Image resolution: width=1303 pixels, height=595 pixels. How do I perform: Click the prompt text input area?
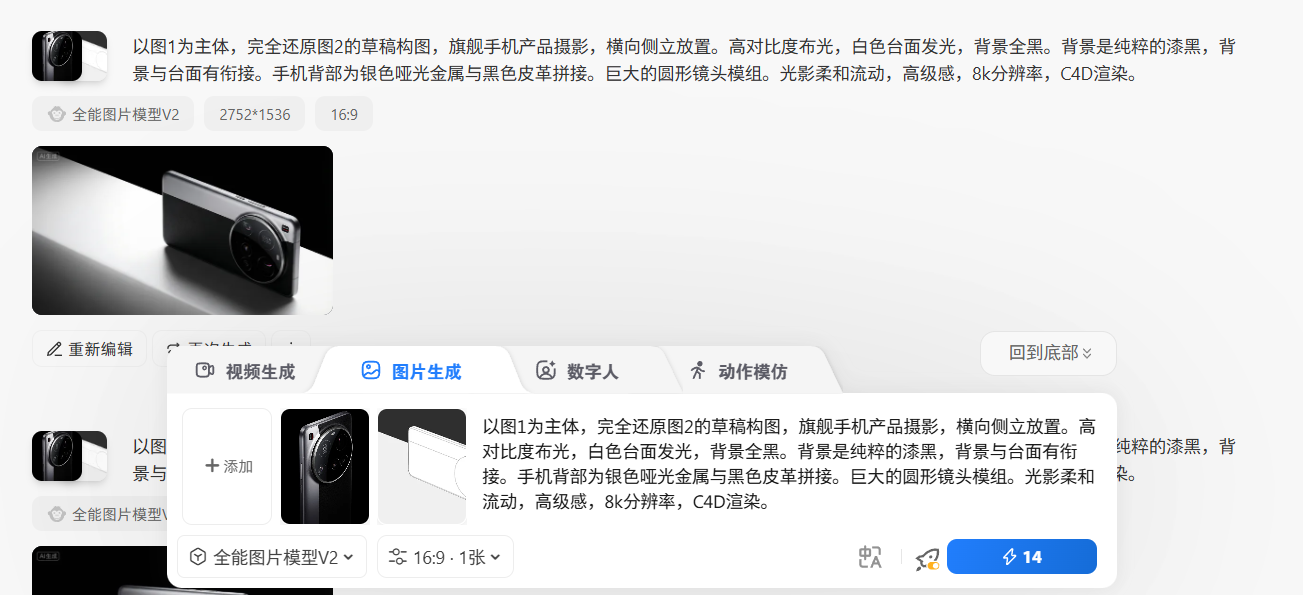788,465
